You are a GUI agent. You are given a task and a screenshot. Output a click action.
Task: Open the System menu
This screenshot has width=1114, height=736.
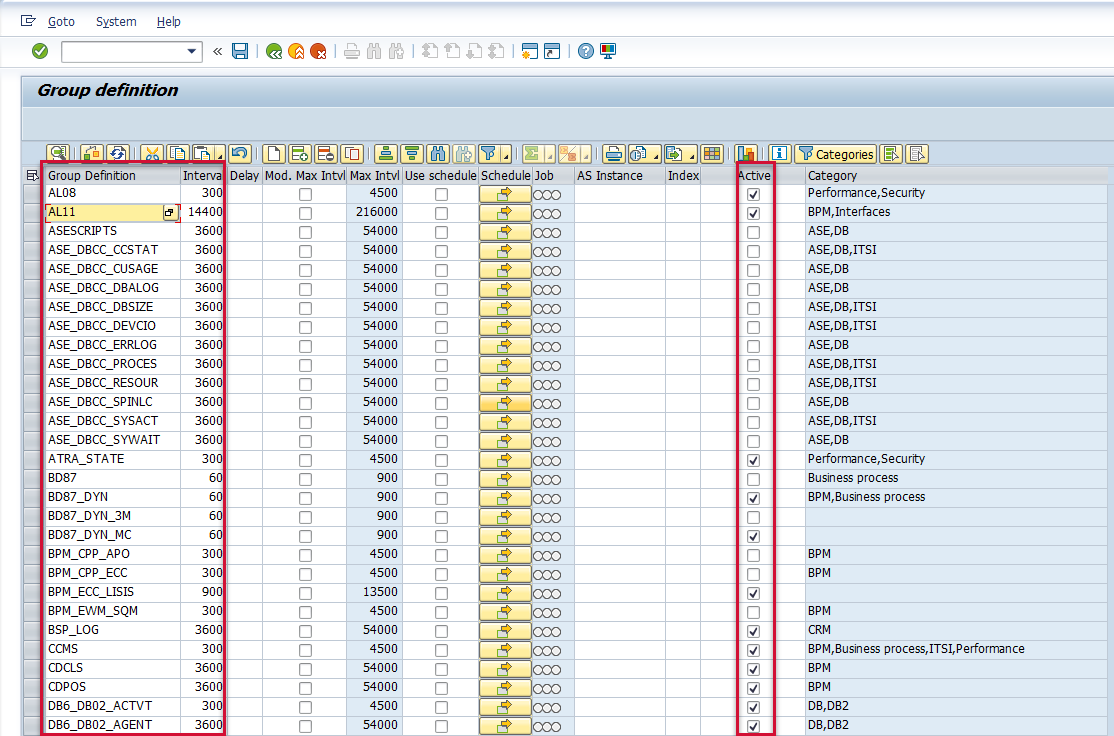pos(116,21)
